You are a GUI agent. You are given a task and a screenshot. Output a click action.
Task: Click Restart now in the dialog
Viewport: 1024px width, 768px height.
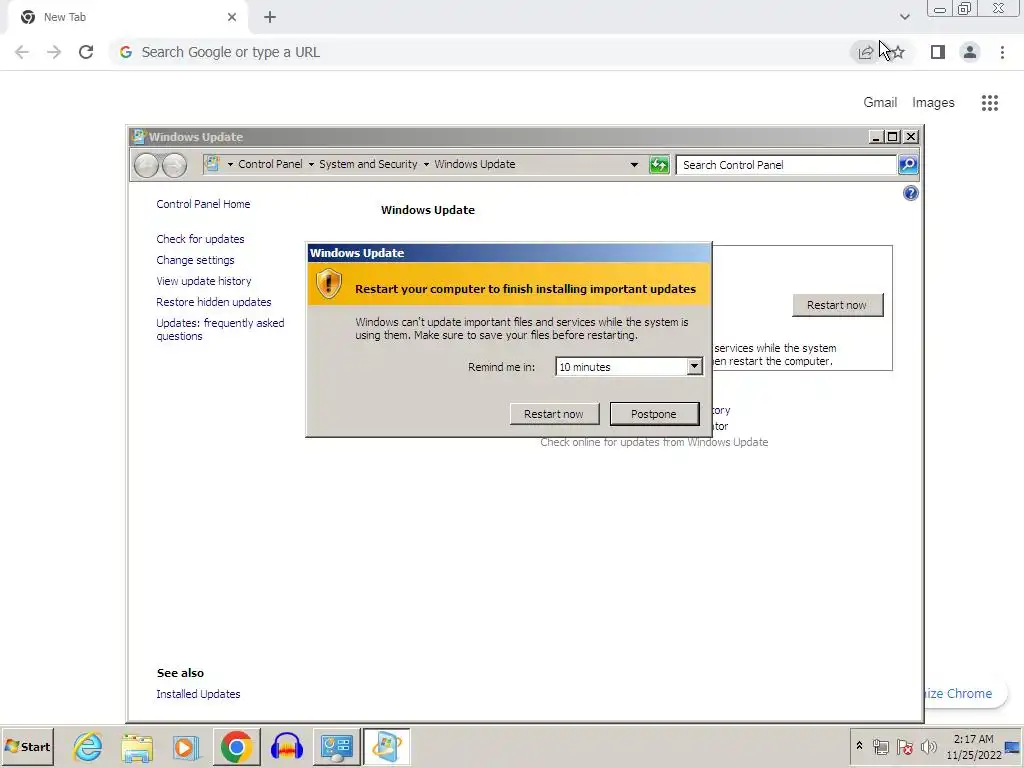pyautogui.click(x=554, y=414)
